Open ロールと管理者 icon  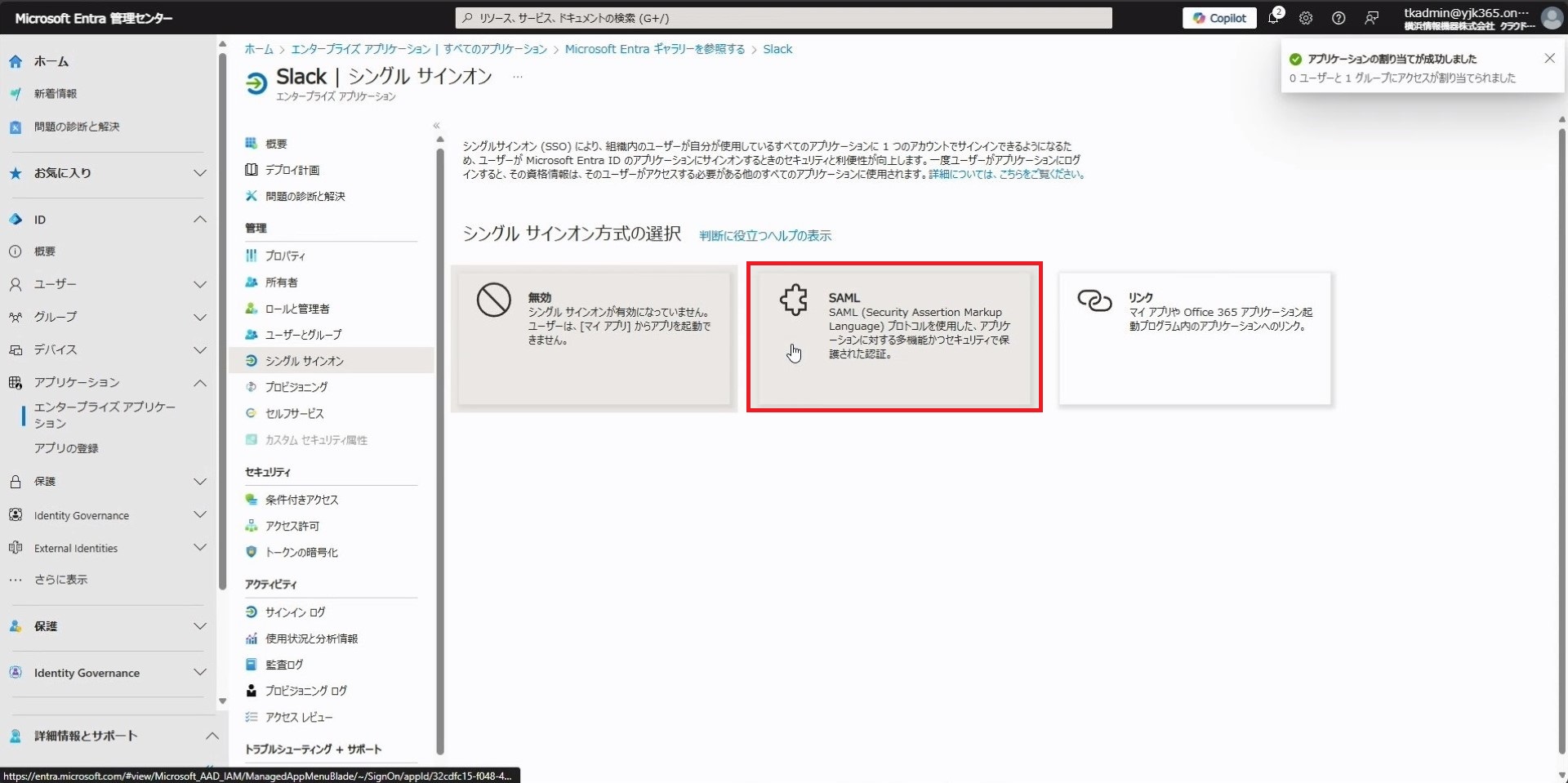[252, 309]
